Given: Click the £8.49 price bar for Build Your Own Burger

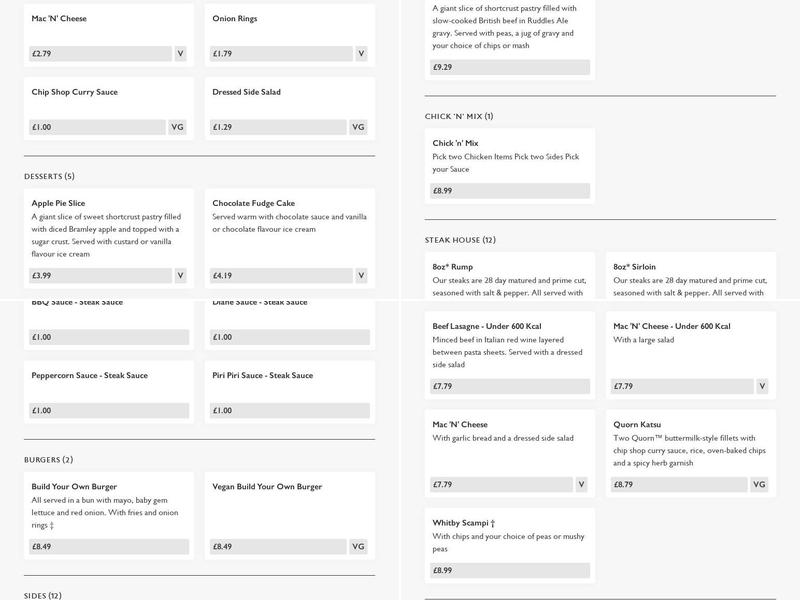Looking at the screenshot, I should coord(110,547).
